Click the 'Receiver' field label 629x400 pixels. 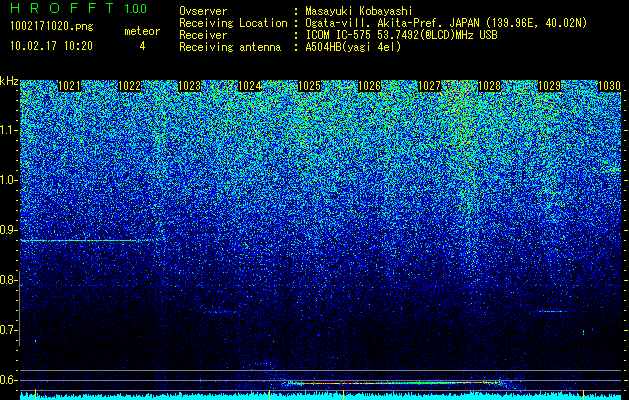tap(203, 35)
